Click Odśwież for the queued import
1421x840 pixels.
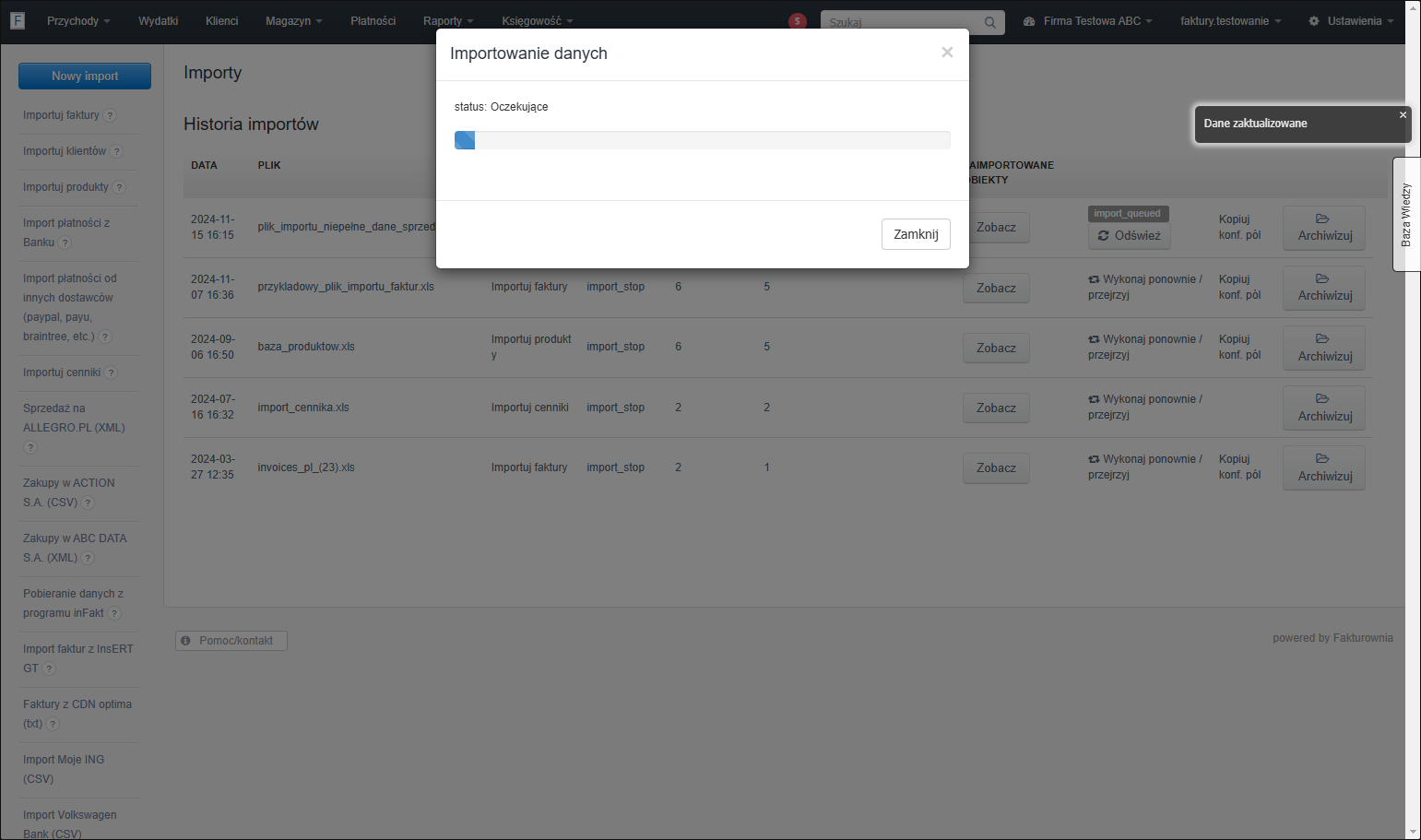[1130, 236]
